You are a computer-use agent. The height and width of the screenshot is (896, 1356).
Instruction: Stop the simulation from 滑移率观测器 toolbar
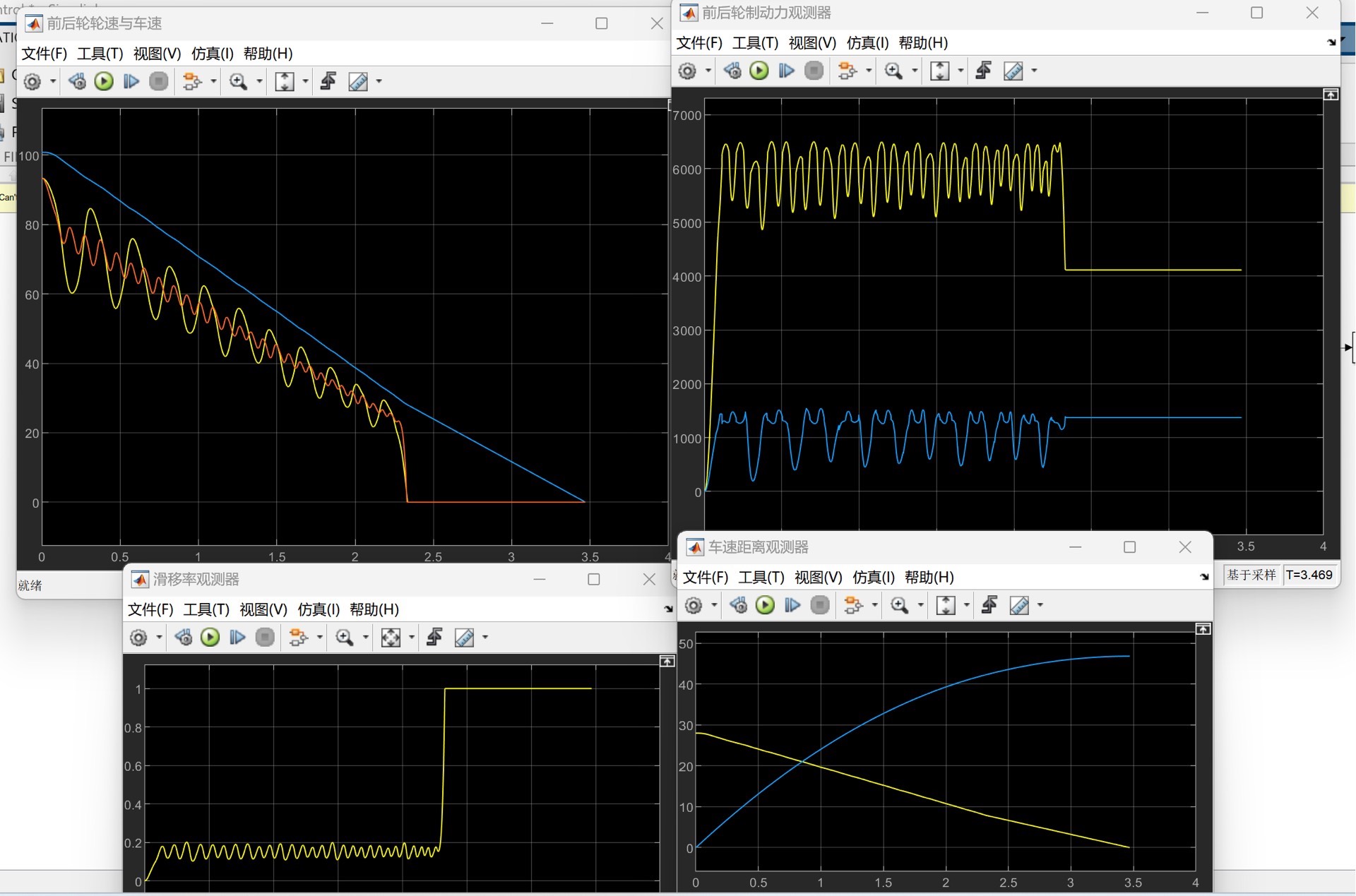[x=265, y=637]
